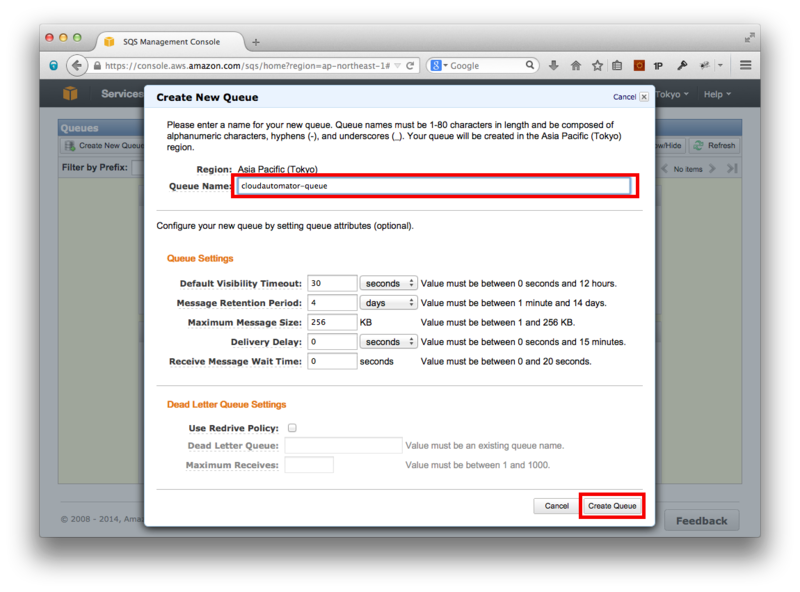
Task: Click the Dead Letter Queue Settings heading
Action: [x=227, y=404]
